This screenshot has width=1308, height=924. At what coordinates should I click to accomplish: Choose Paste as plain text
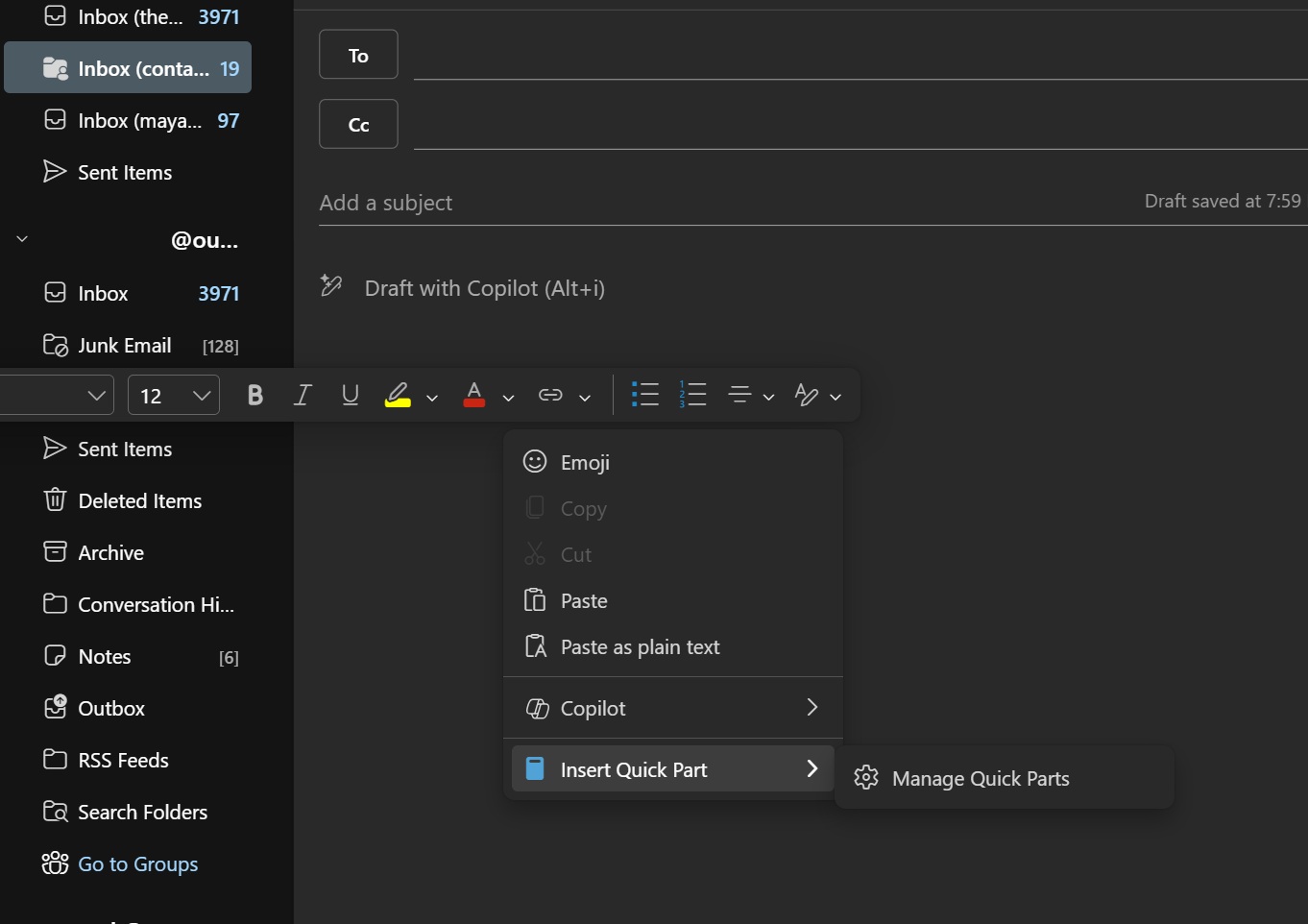672,646
